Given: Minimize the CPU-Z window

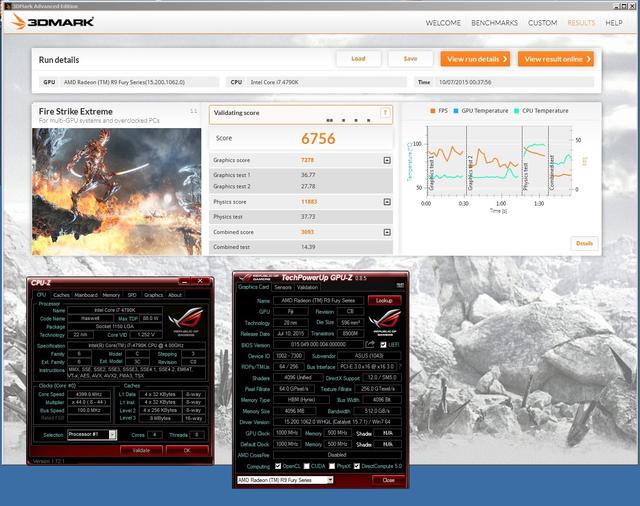Looking at the screenshot, I should [x=184, y=281].
